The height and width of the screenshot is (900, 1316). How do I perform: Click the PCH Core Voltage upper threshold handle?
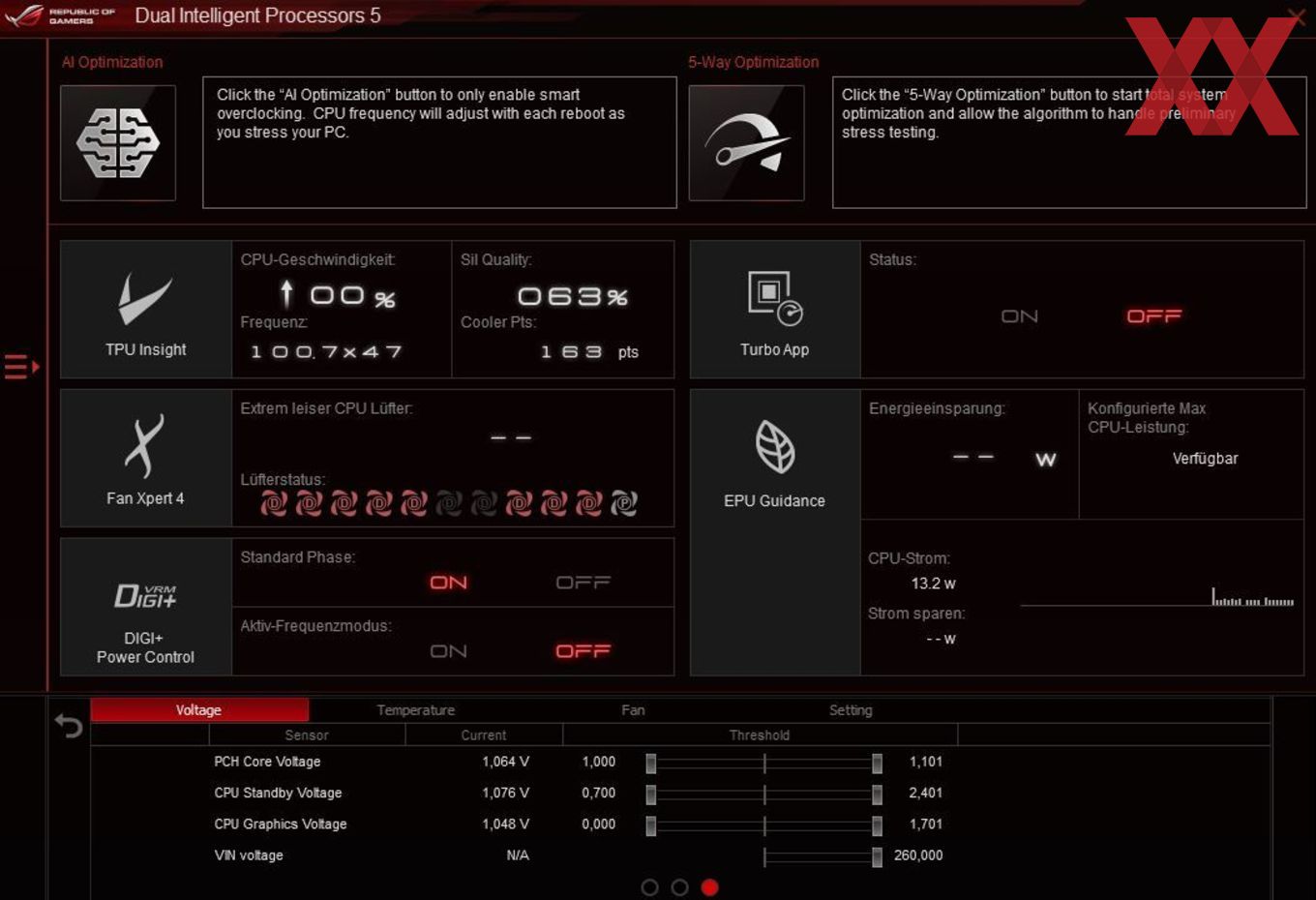click(x=877, y=764)
